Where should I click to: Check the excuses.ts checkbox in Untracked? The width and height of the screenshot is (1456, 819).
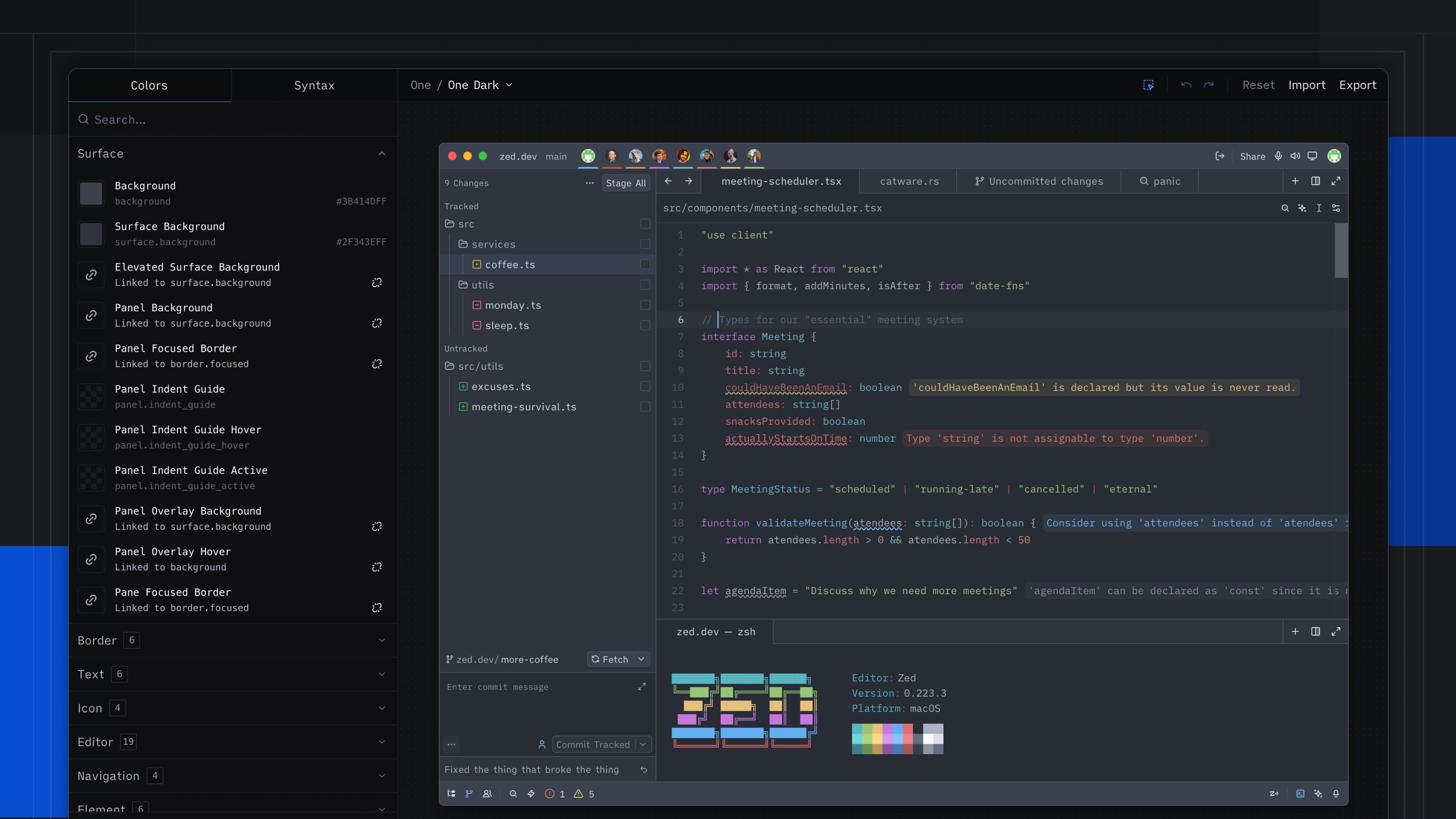click(x=645, y=387)
